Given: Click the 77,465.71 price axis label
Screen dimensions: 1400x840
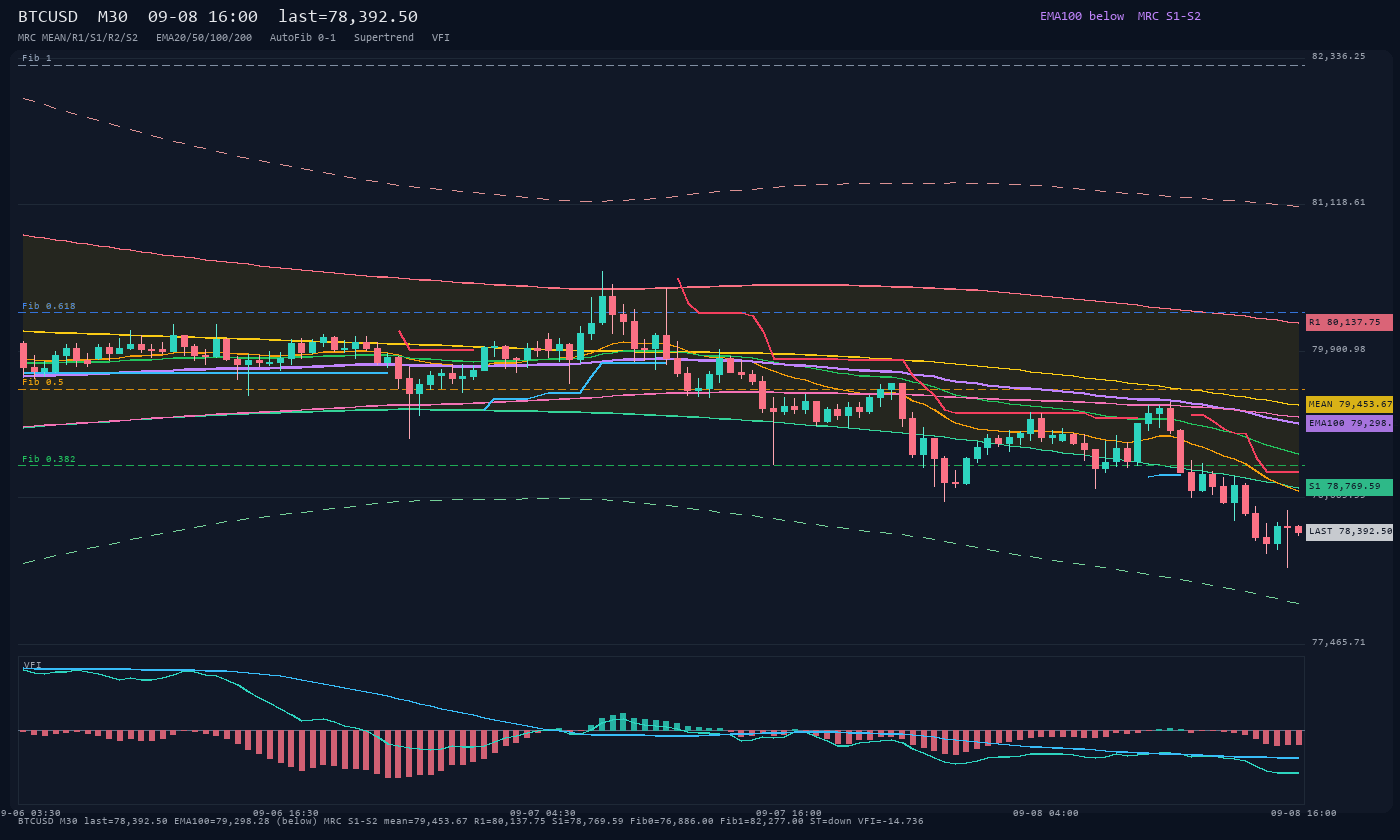Looking at the screenshot, I should click(x=1338, y=642).
